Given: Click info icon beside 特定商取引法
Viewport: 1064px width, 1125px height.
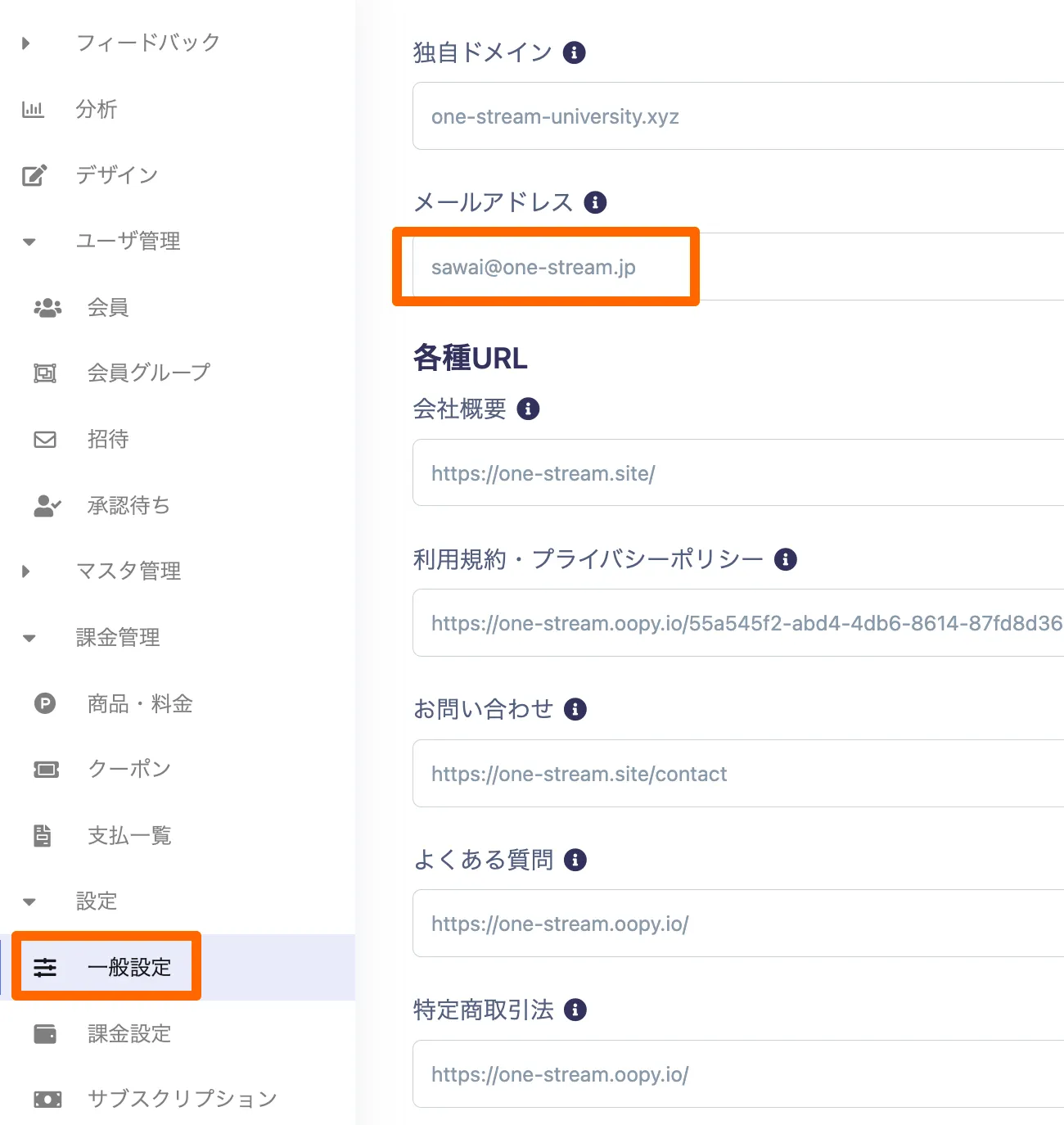Looking at the screenshot, I should (x=575, y=1010).
